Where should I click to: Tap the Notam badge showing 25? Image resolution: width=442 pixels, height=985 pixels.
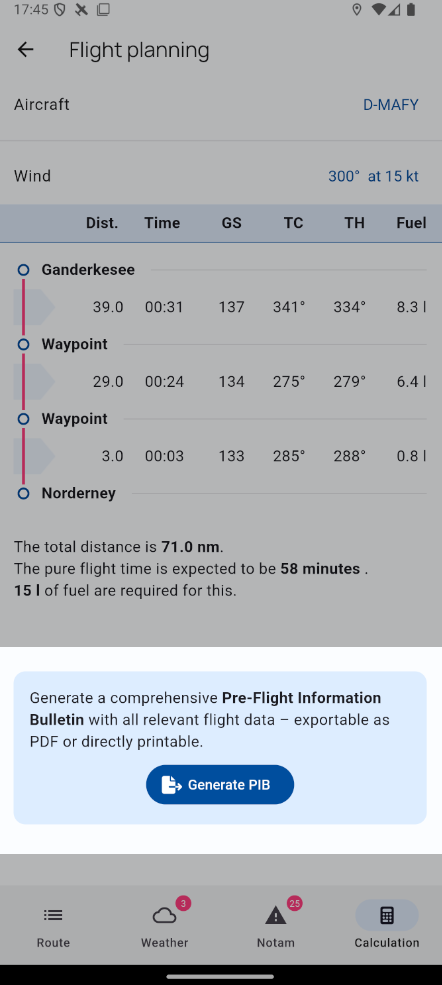(x=294, y=903)
